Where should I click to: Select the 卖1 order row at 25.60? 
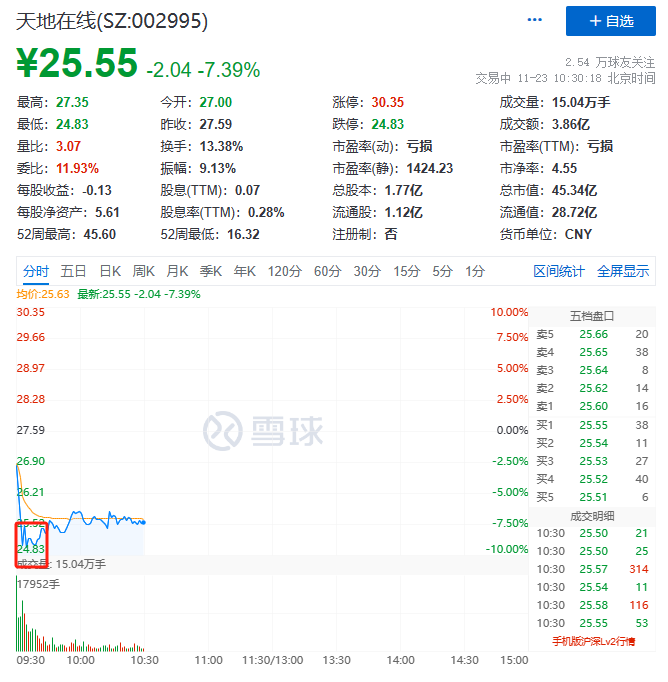pyautogui.click(x=592, y=406)
